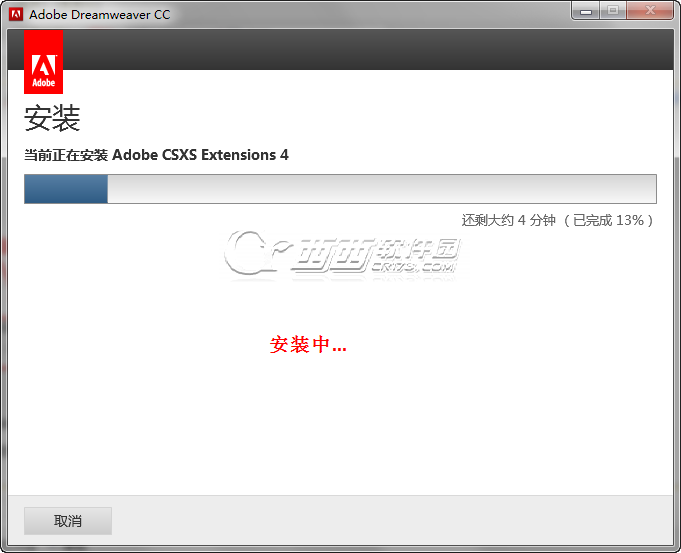Click the Adobe wordmark under the logo A
Image resolution: width=681 pixels, height=553 pixels.
43,83
